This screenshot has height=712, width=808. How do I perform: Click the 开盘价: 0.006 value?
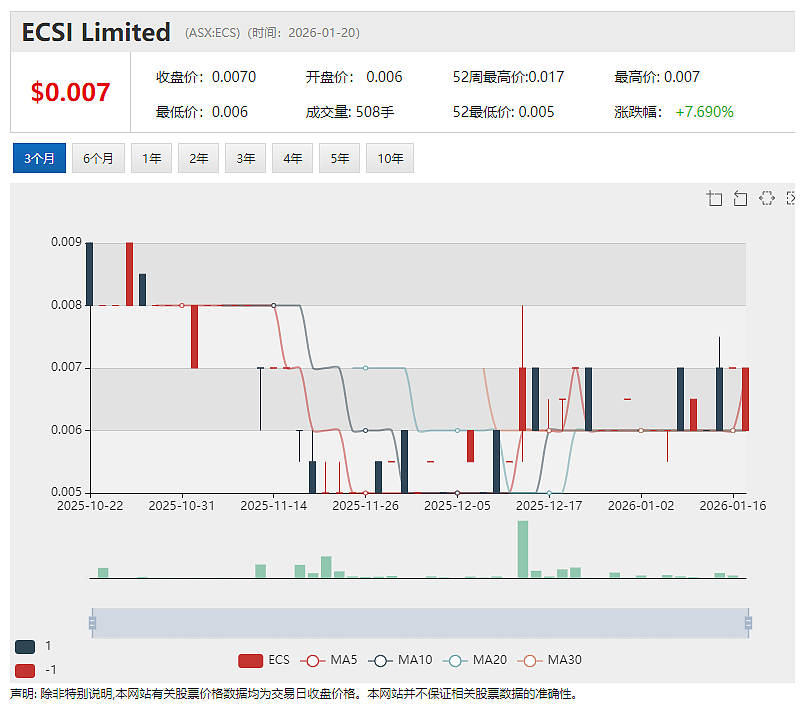354,77
